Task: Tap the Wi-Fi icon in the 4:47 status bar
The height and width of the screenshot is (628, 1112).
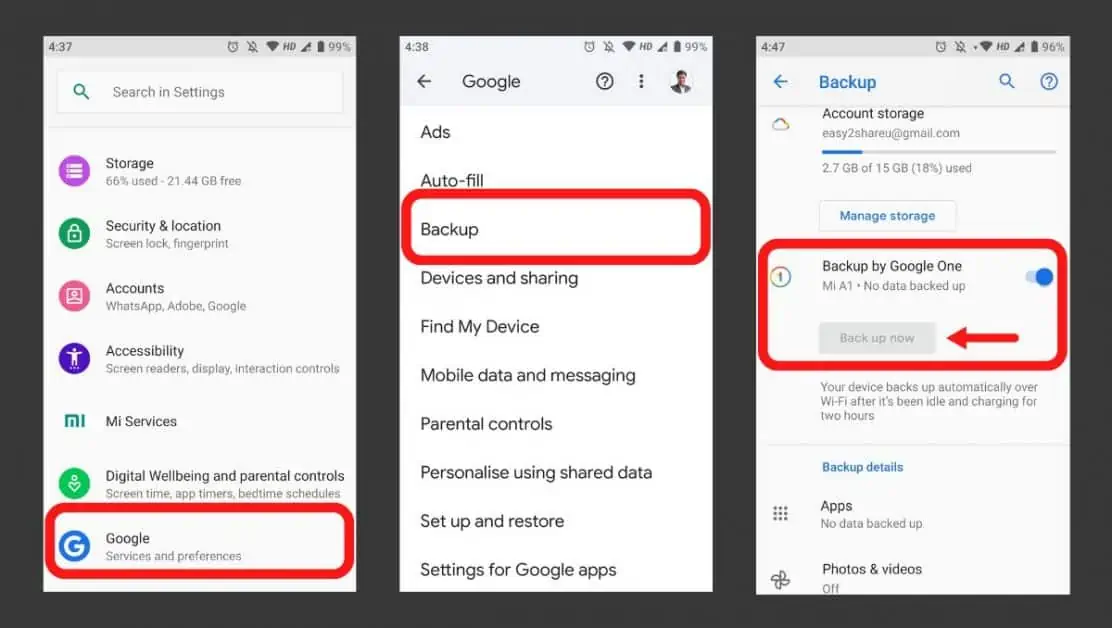Action: (x=985, y=47)
